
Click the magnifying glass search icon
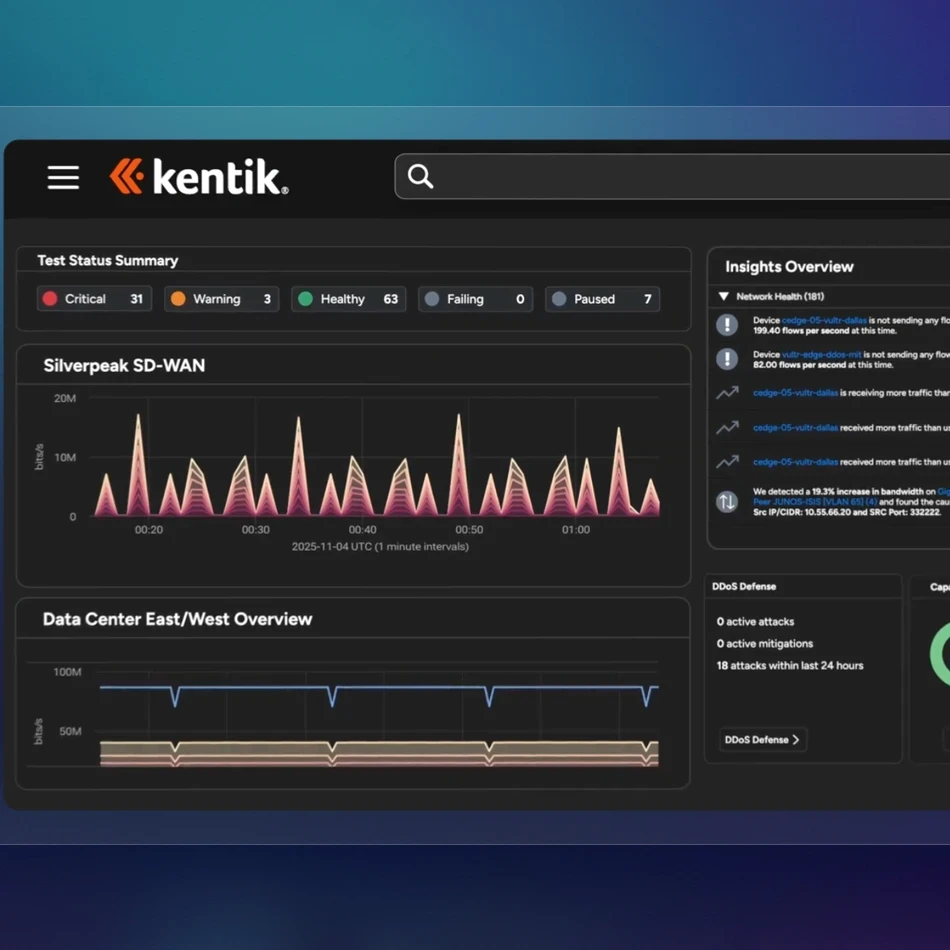(x=421, y=177)
